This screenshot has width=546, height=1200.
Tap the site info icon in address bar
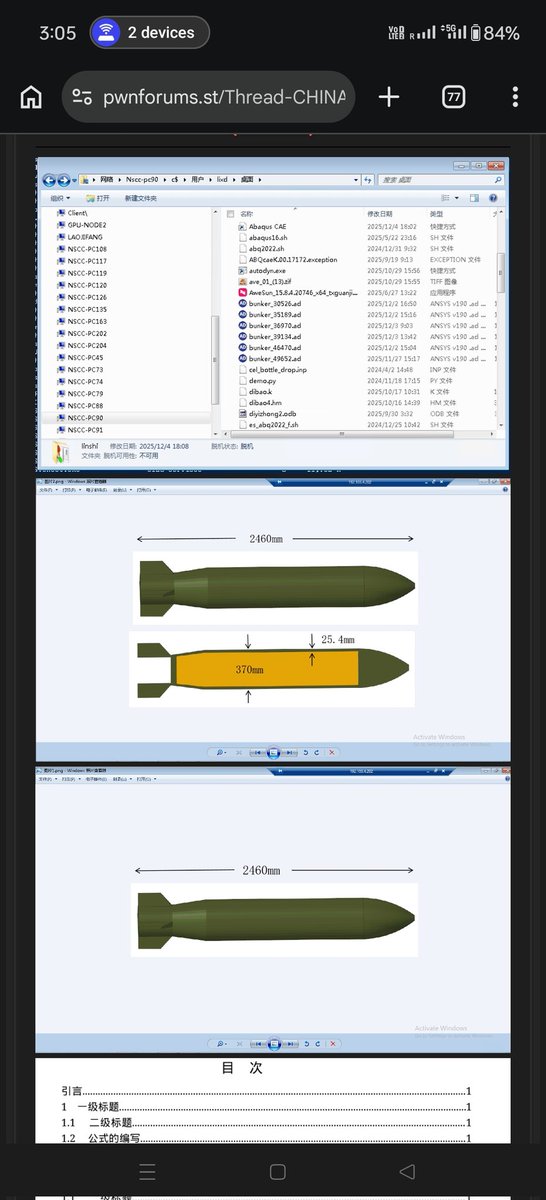click(83, 97)
